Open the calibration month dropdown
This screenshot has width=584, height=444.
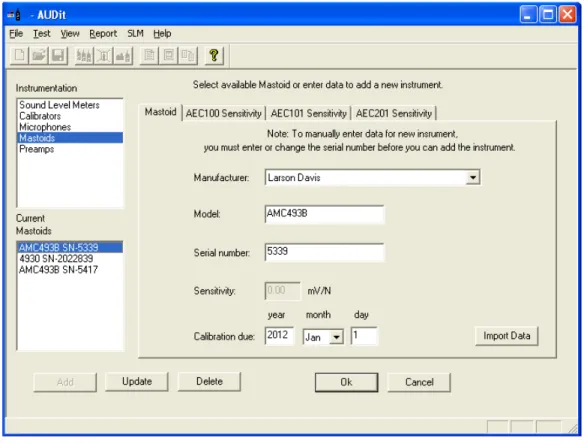pyautogui.click(x=336, y=337)
